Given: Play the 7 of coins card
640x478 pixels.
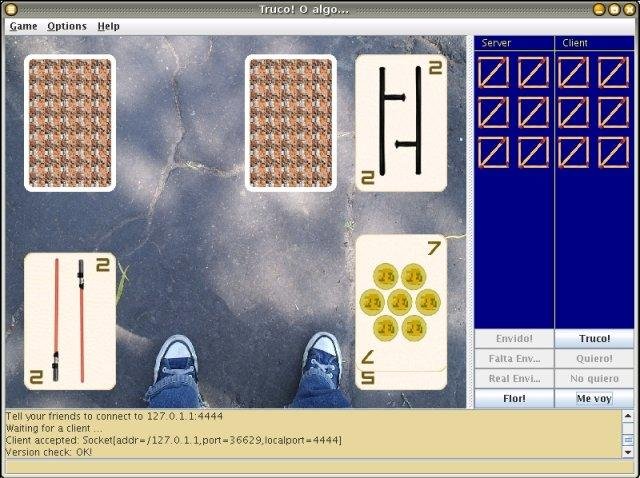Looking at the screenshot, I should pos(401,303).
